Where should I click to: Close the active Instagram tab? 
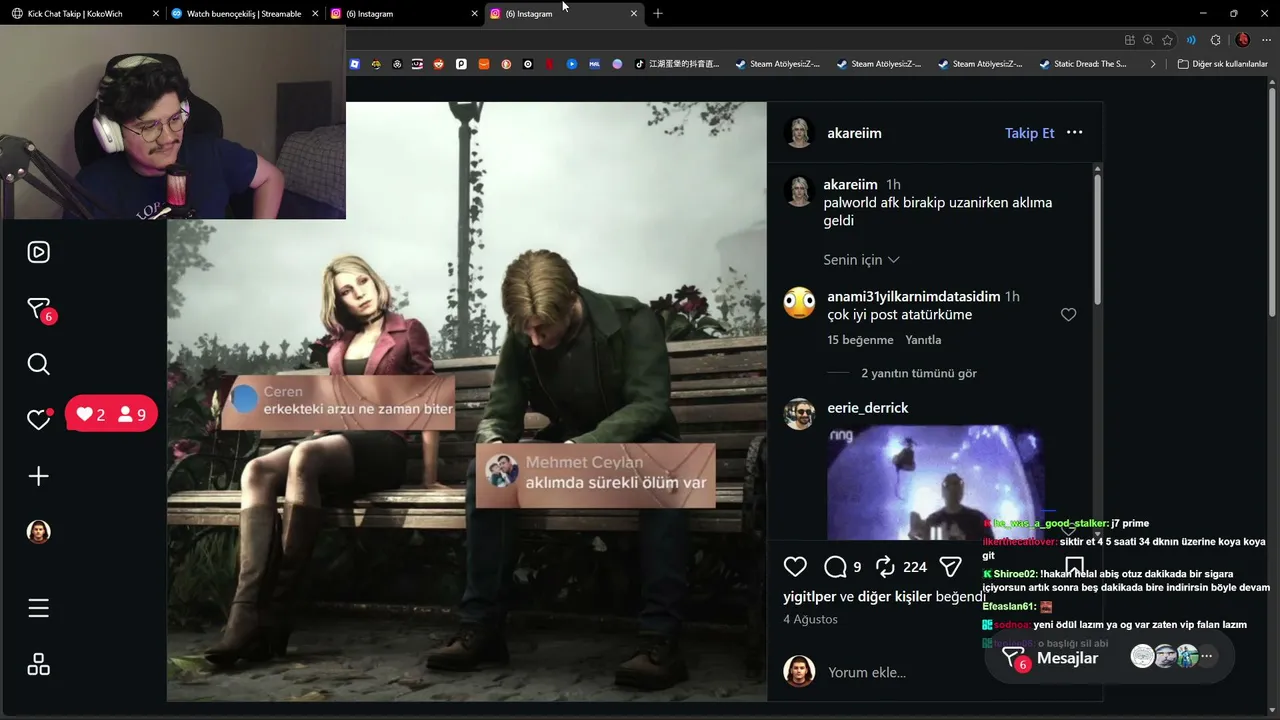coord(633,14)
